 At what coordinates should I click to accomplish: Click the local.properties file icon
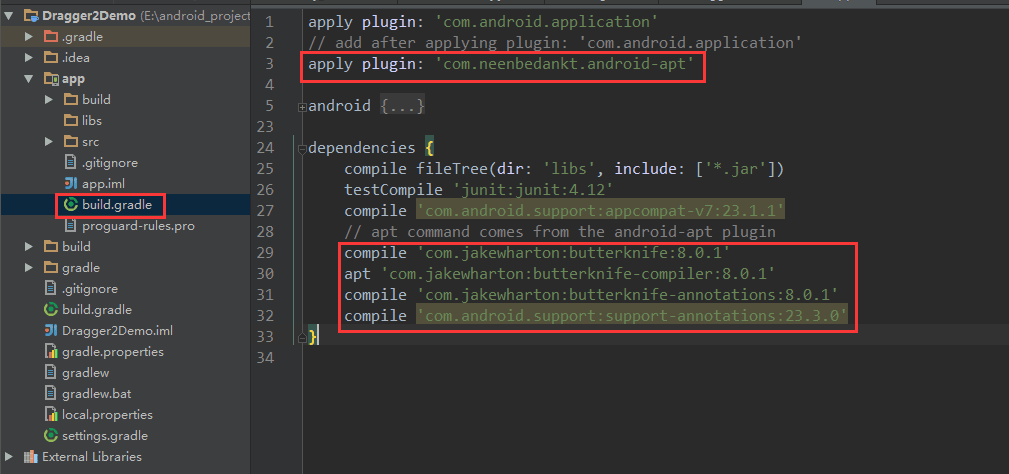(51, 414)
